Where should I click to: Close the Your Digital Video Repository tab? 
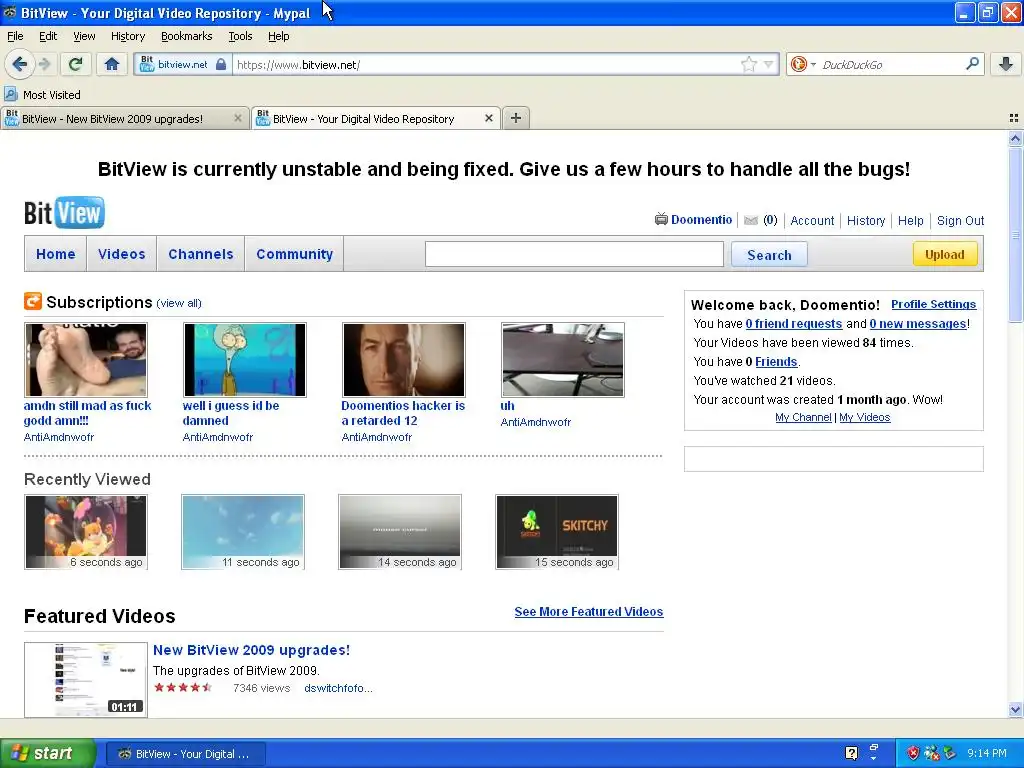488,118
